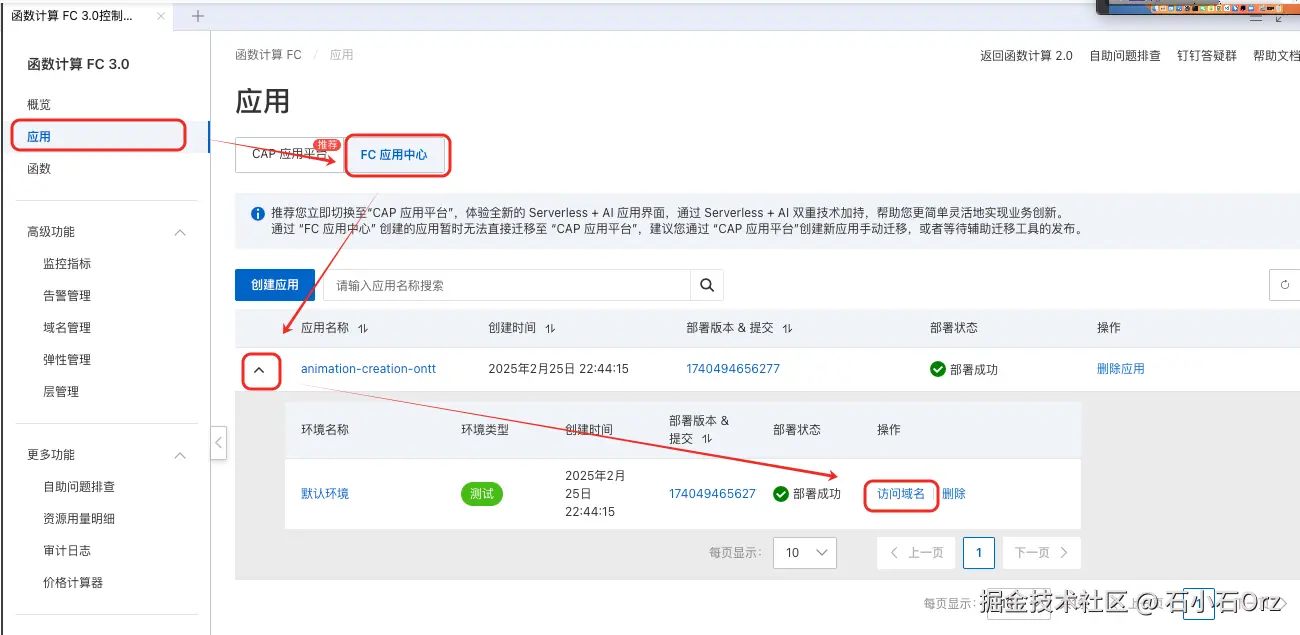Select 函数 in the sidebar

pyautogui.click(x=39, y=168)
